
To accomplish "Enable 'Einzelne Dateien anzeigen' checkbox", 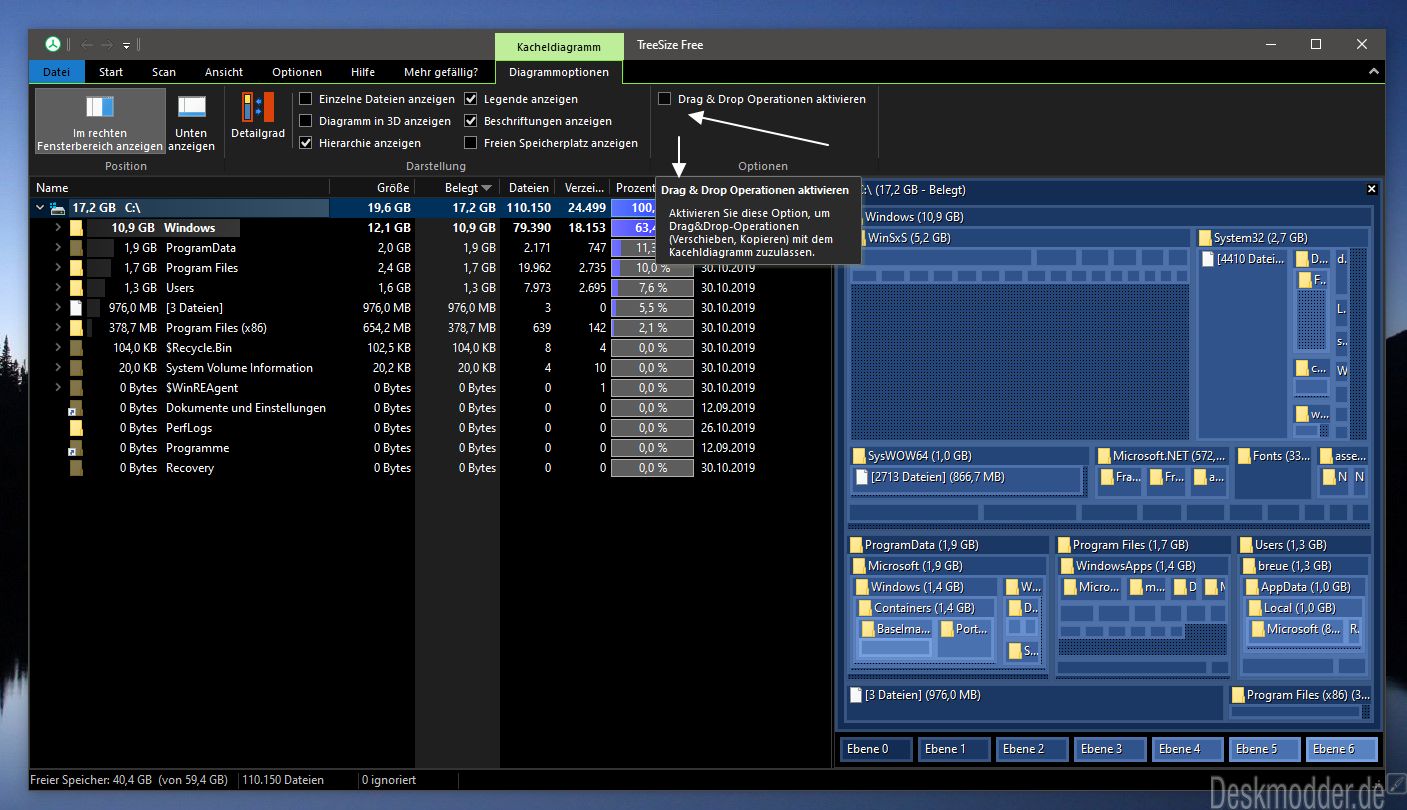I will 306,99.
